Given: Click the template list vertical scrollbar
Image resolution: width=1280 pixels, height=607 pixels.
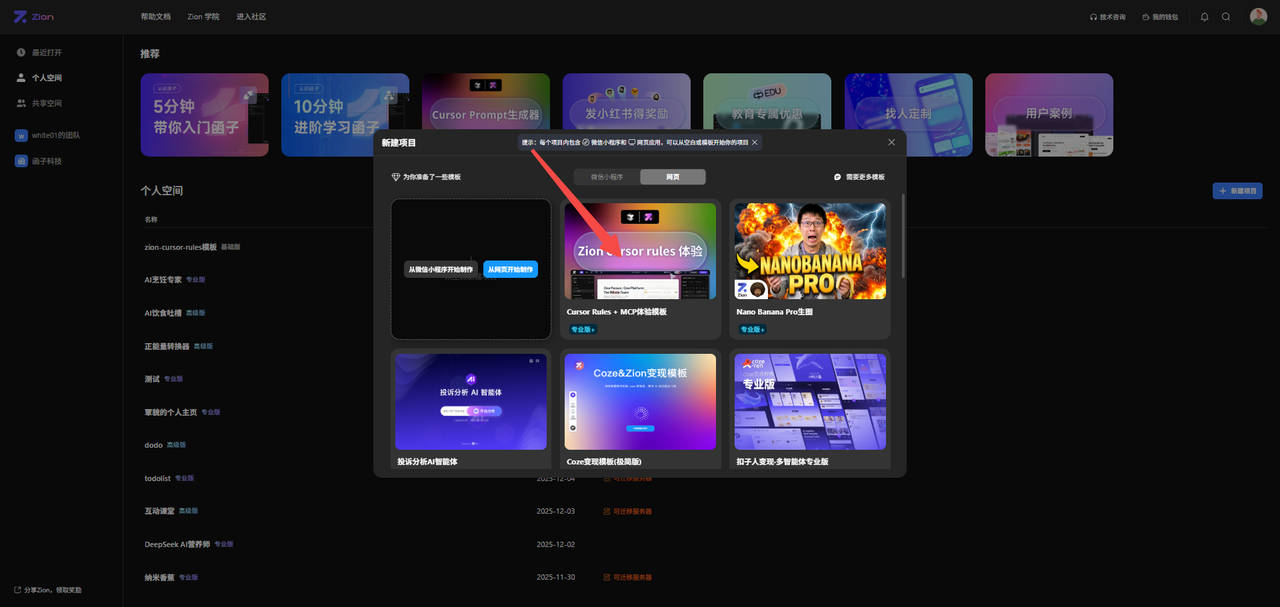Looking at the screenshot, I should click(x=903, y=235).
